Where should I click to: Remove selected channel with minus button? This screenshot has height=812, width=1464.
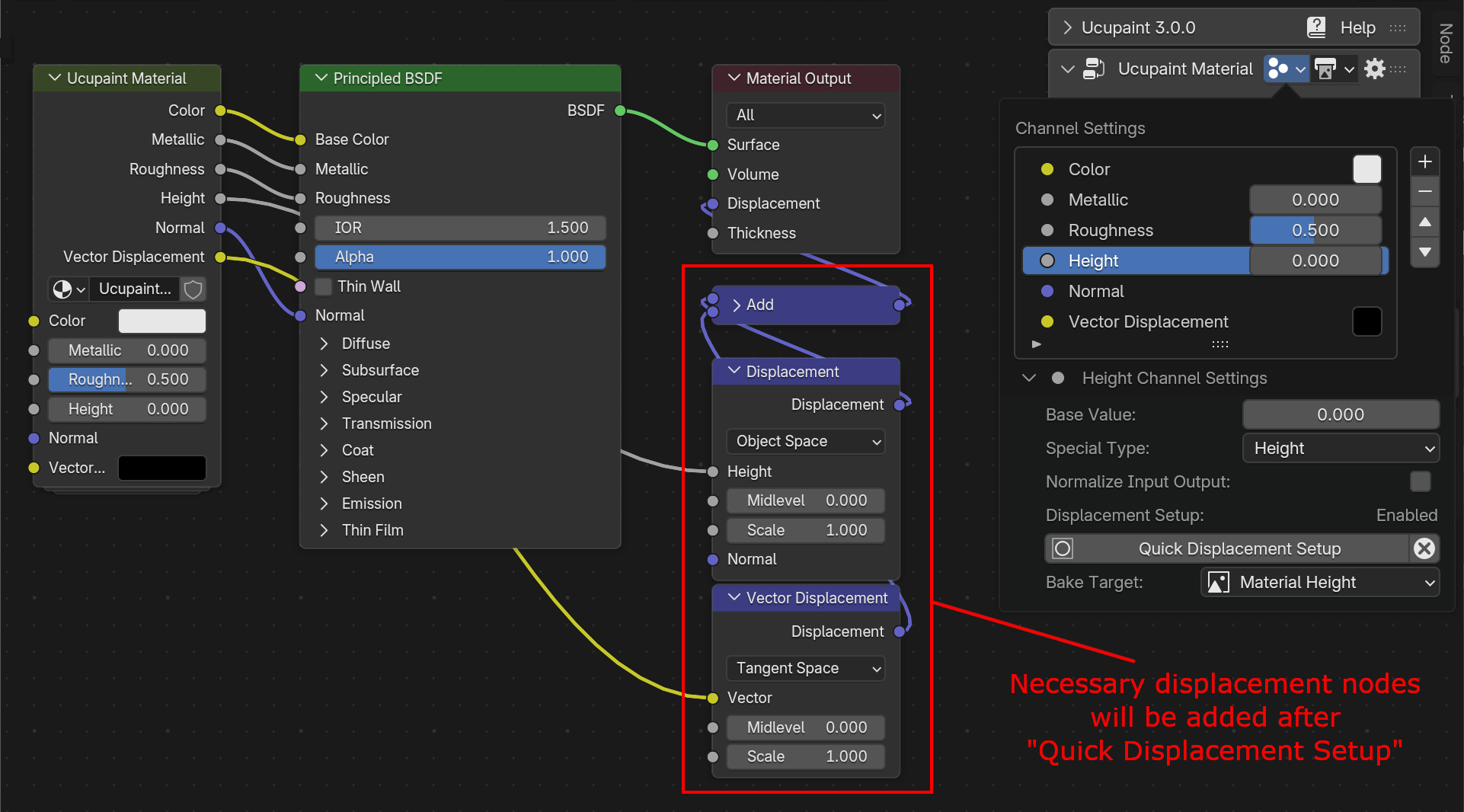click(x=1424, y=191)
